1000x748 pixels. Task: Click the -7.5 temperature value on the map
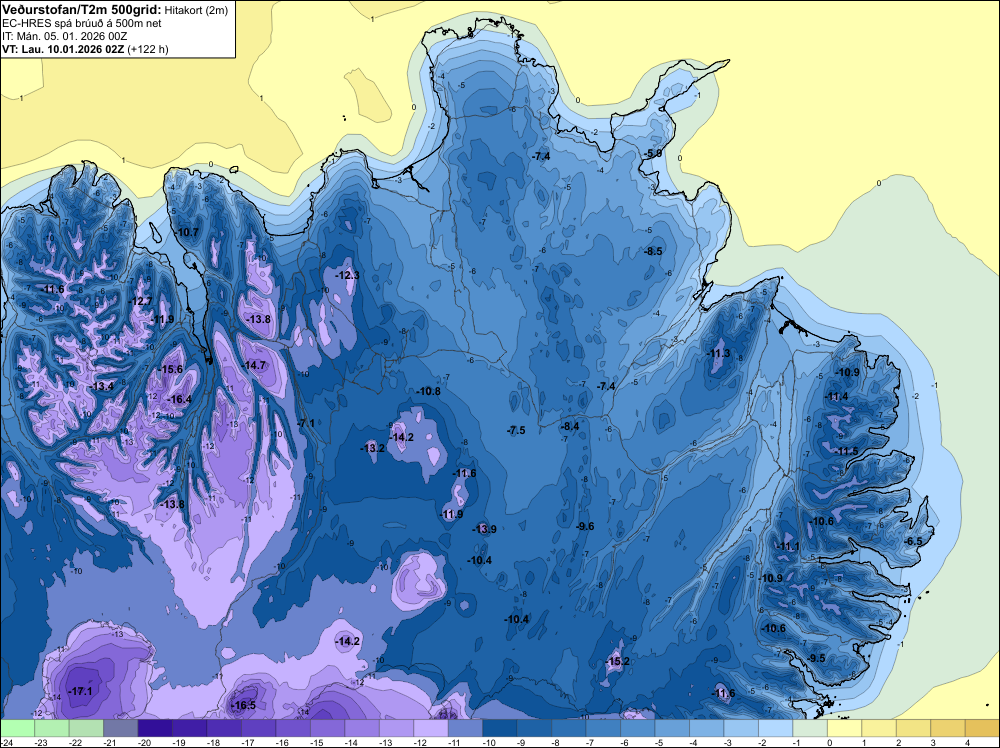click(516, 430)
